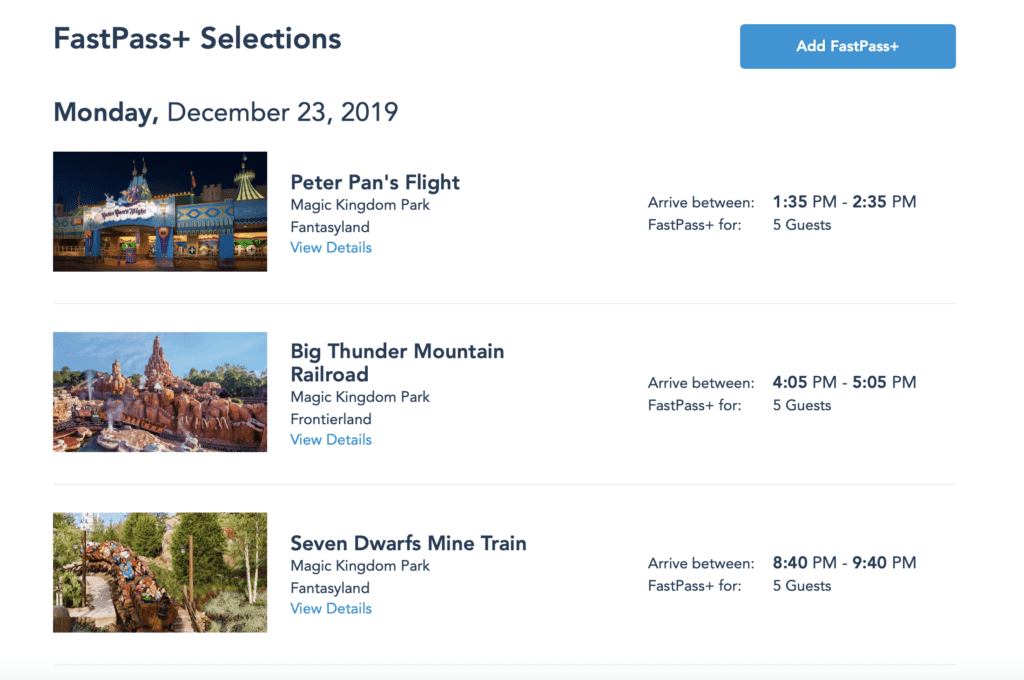The height and width of the screenshot is (680, 1024).
Task: Select the 4:05 PM - 5:05 PM arrival window
Action: 844,382
